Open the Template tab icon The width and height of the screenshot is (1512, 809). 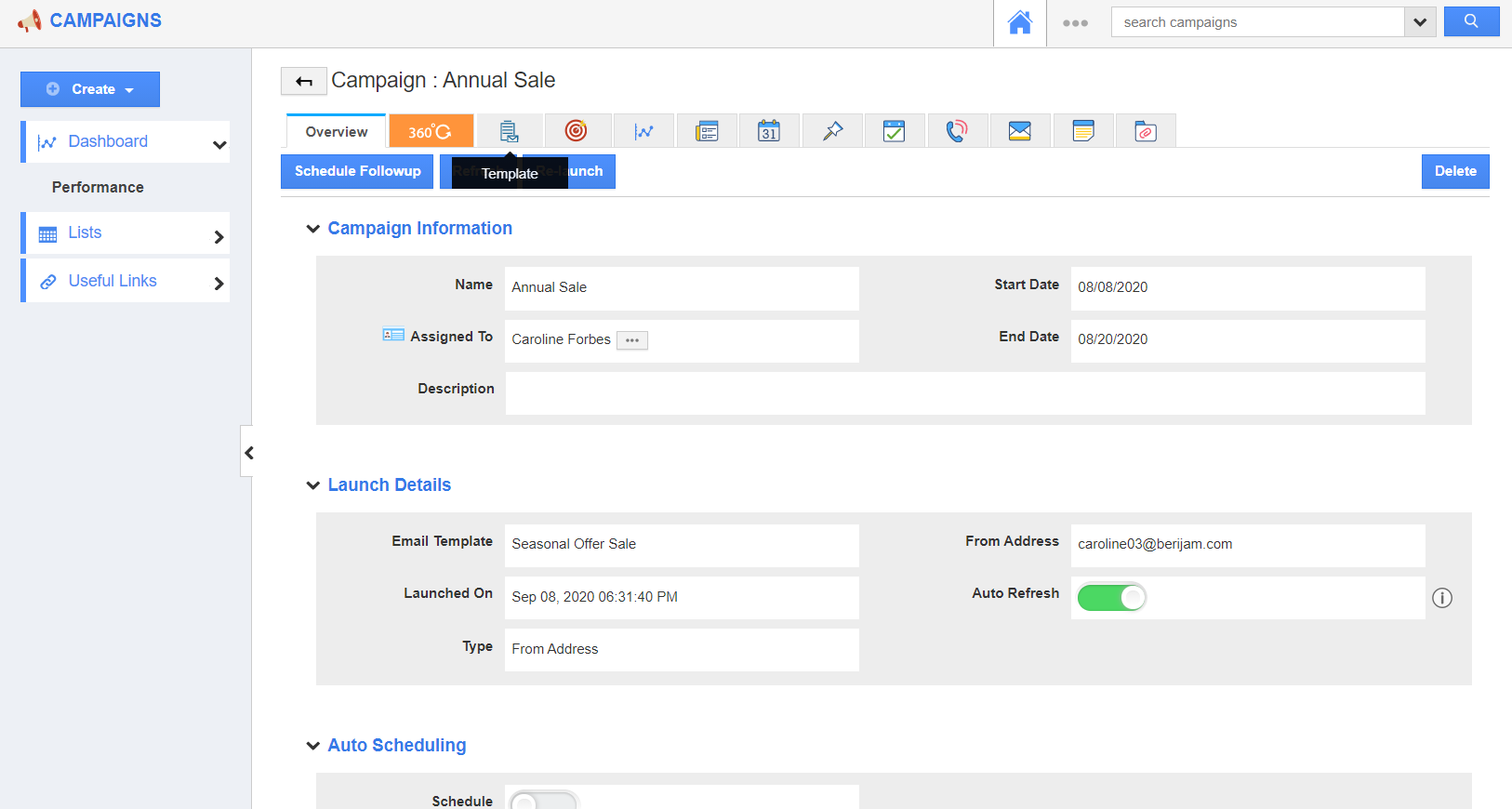(509, 131)
